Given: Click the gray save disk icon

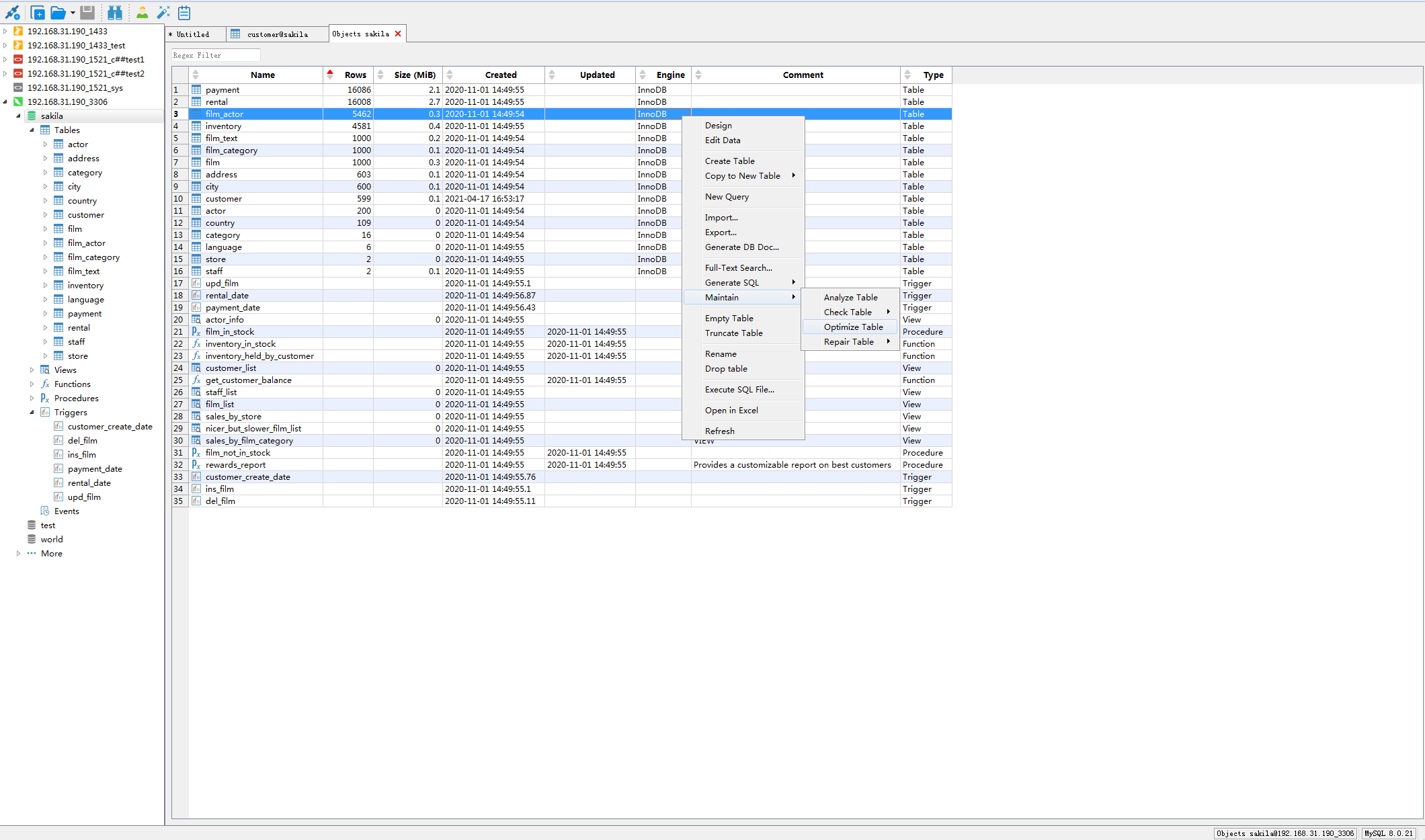Looking at the screenshot, I should [x=87, y=12].
